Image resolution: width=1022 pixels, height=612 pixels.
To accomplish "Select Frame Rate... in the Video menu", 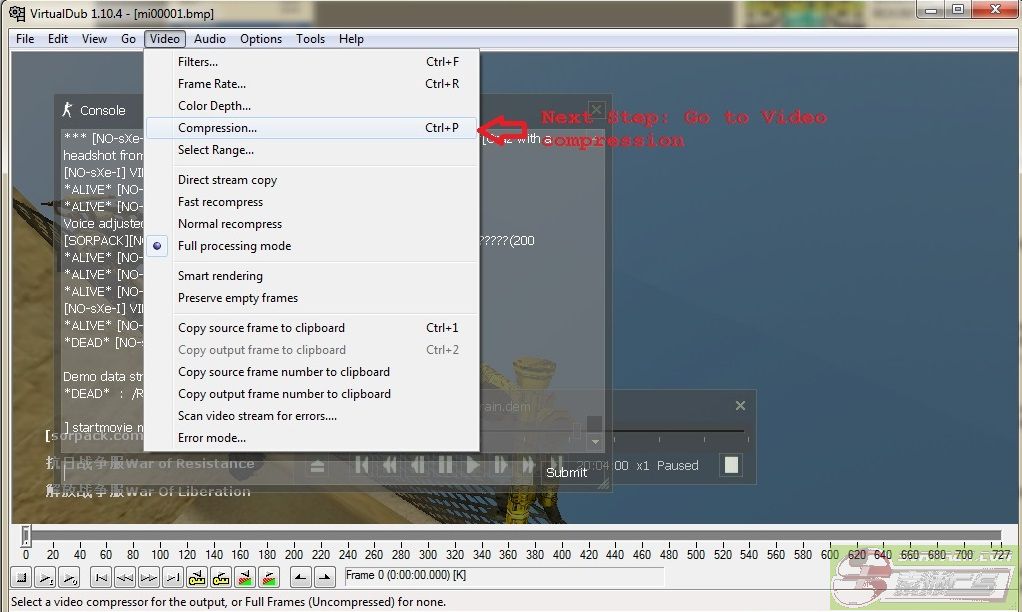I will pyautogui.click(x=211, y=84).
